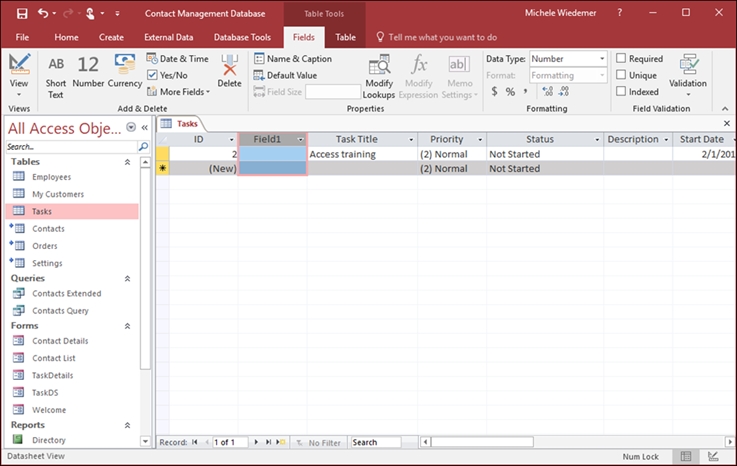Enable the Indexed checkbox

621,91
